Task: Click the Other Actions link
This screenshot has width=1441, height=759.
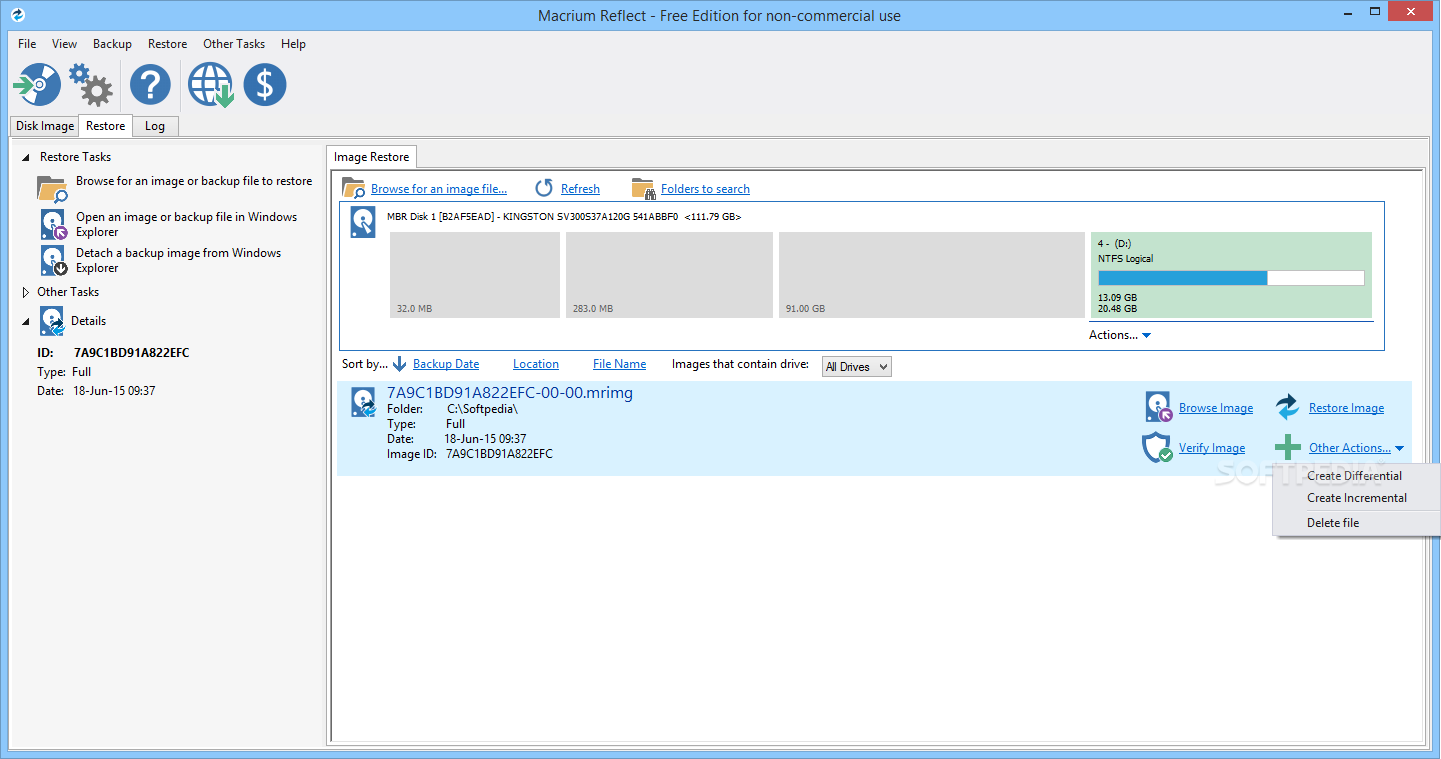Action: click(1350, 448)
